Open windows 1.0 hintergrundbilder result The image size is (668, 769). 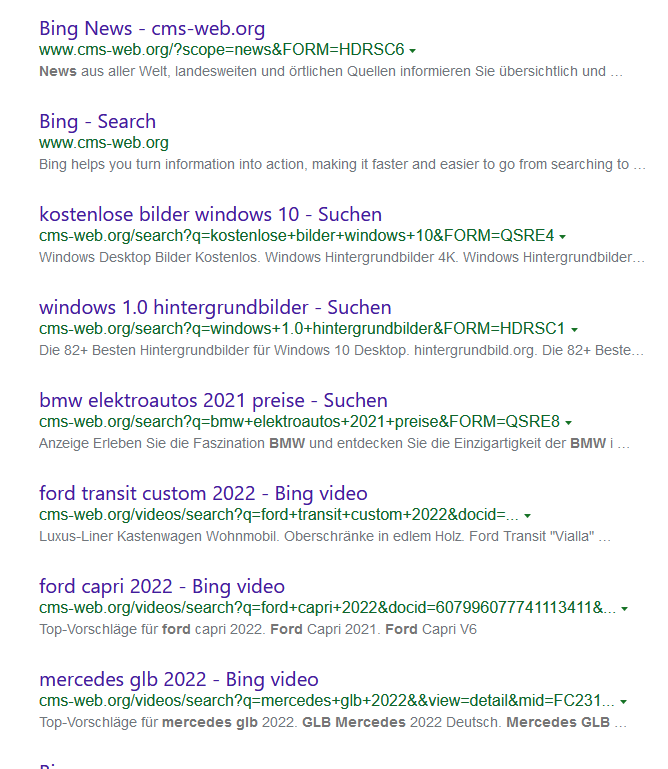[x=215, y=307]
